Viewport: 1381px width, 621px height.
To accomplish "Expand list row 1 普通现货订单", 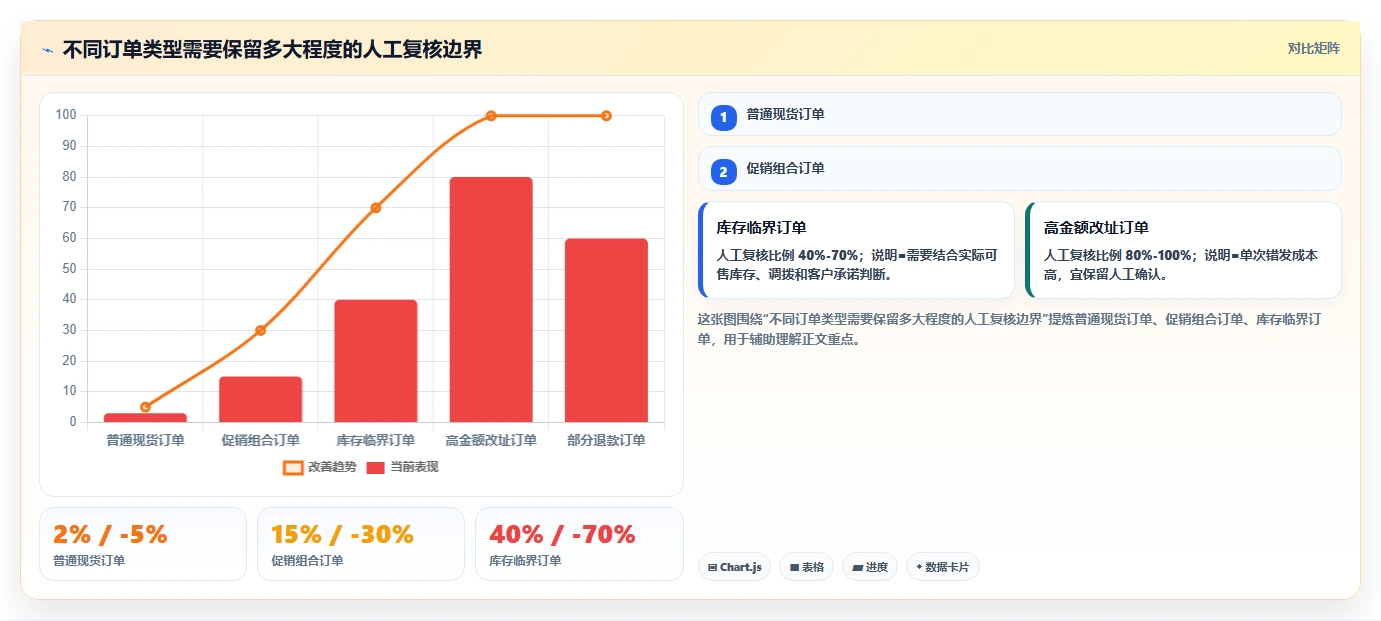I will [x=1019, y=114].
